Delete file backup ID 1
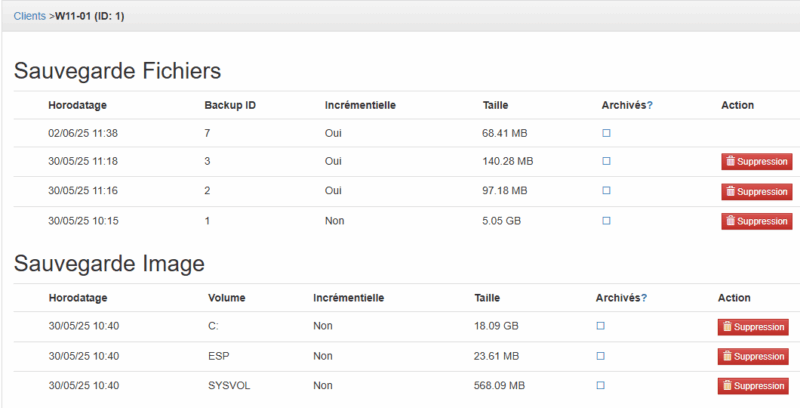Image resolution: width=800 pixels, height=408 pixels. pos(756,221)
